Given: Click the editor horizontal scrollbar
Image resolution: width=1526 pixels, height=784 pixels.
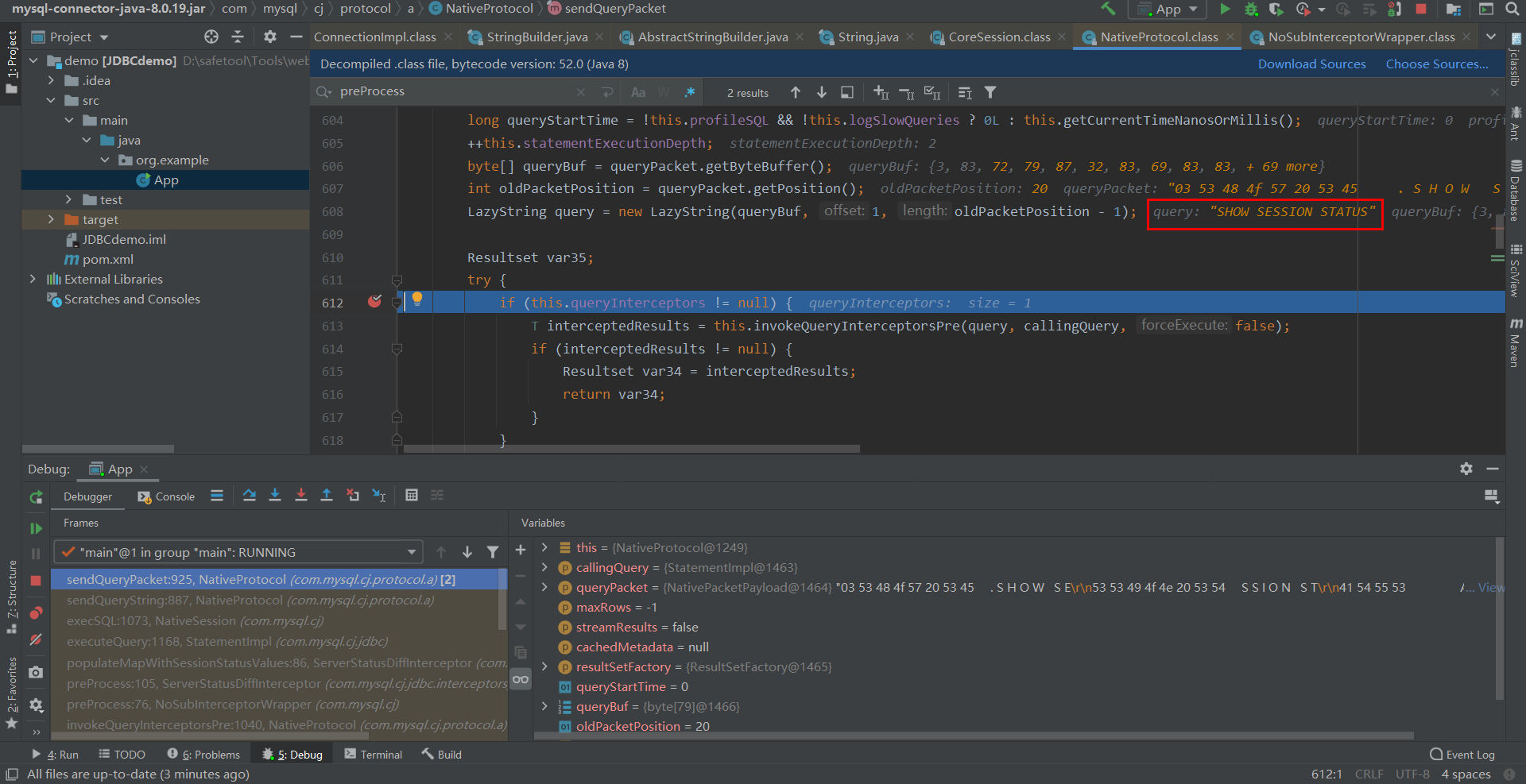Looking at the screenshot, I should coord(631,449).
